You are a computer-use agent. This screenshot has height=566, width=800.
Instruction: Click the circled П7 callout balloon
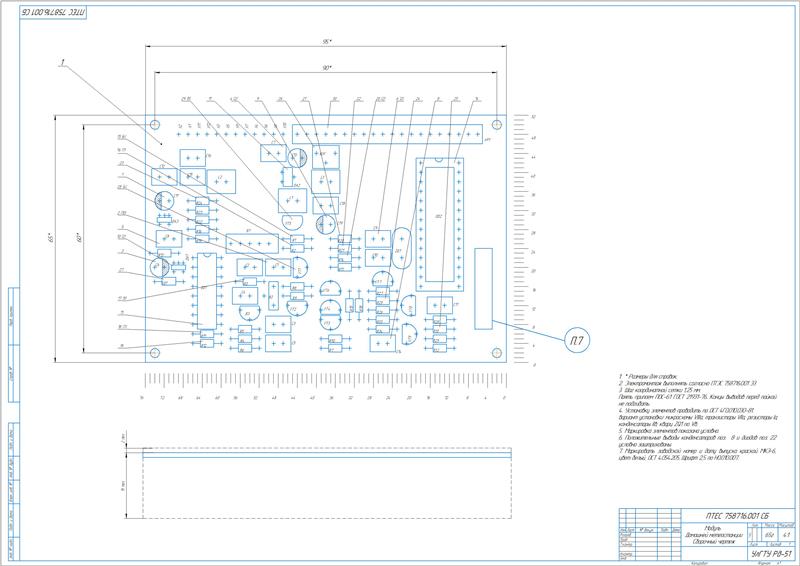[578, 339]
